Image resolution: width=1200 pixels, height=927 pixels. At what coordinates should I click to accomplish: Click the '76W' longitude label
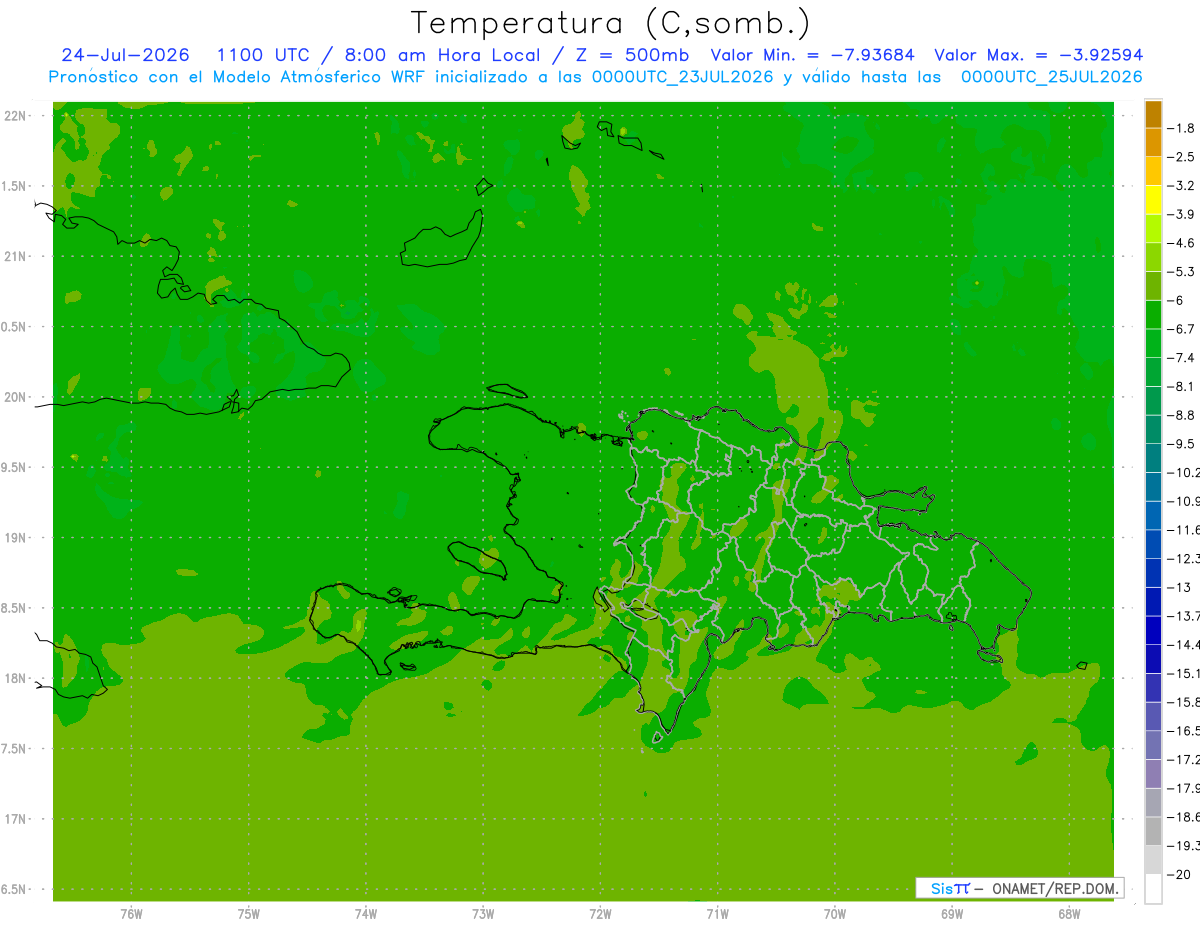(x=131, y=914)
